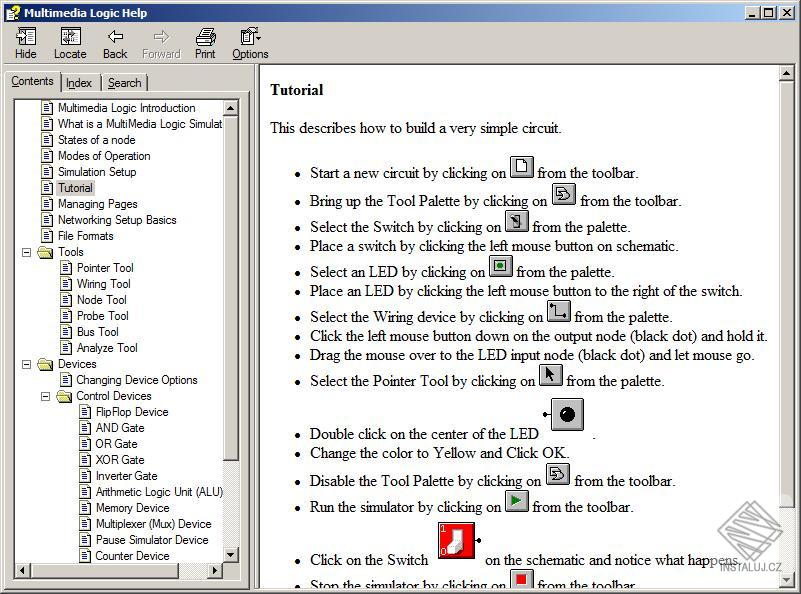Screen dimensions: 801x594
Task: Click contents tree scroll left arrow
Action: coord(22,570)
